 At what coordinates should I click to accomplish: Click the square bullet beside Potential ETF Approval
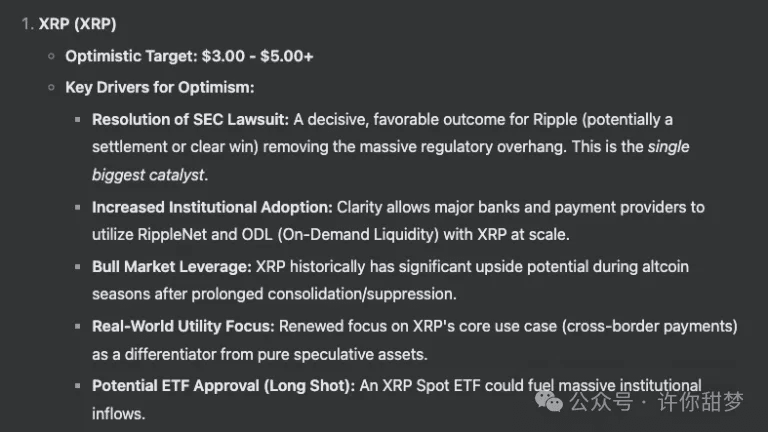point(77,385)
